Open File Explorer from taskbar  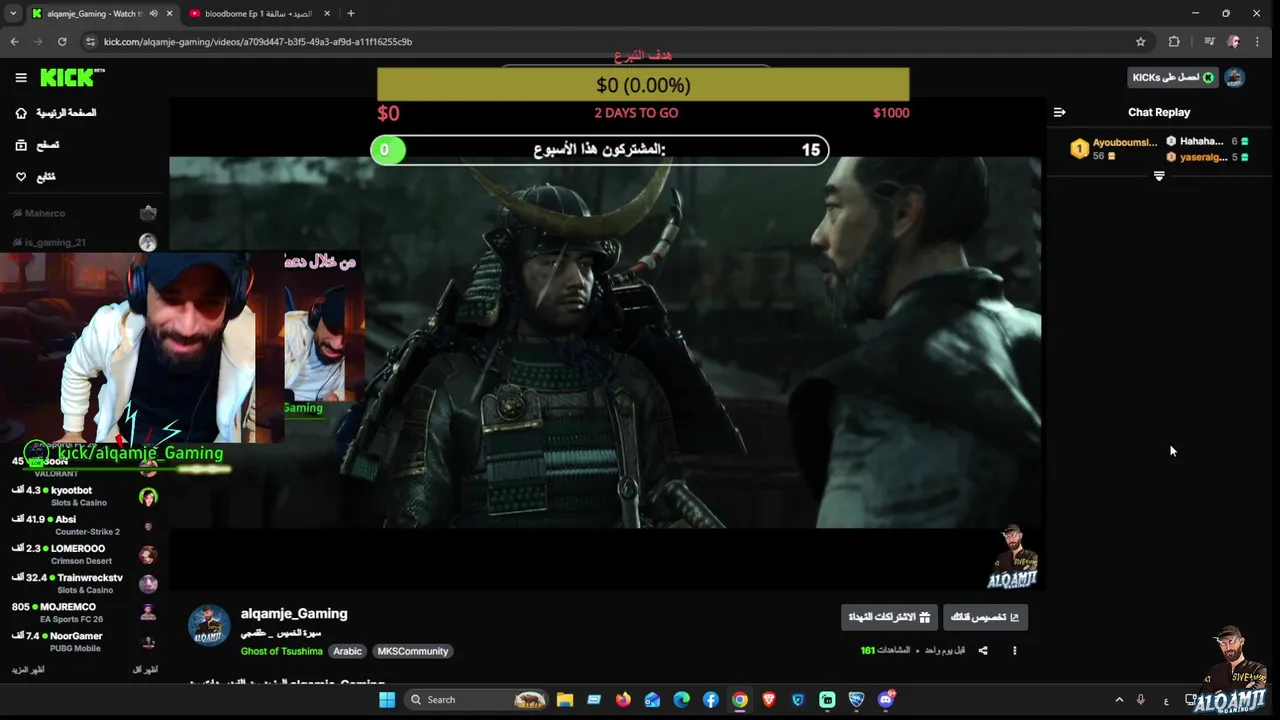(565, 700)
